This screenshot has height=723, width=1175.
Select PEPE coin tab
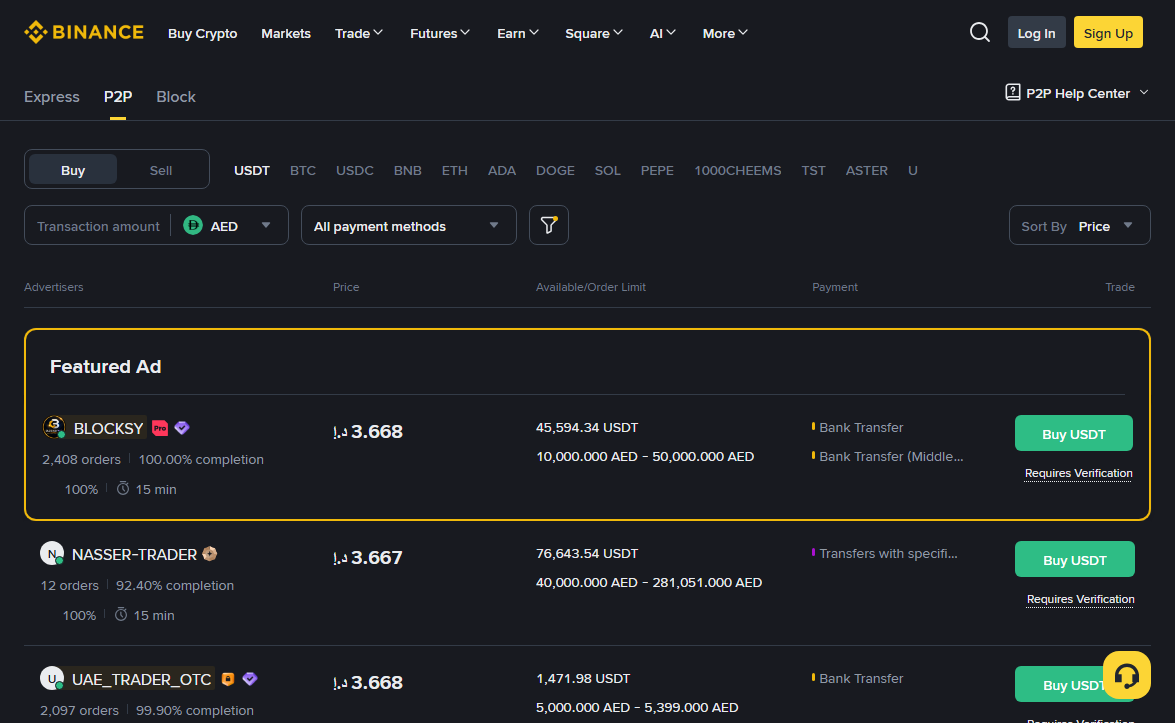click(657, 170)
